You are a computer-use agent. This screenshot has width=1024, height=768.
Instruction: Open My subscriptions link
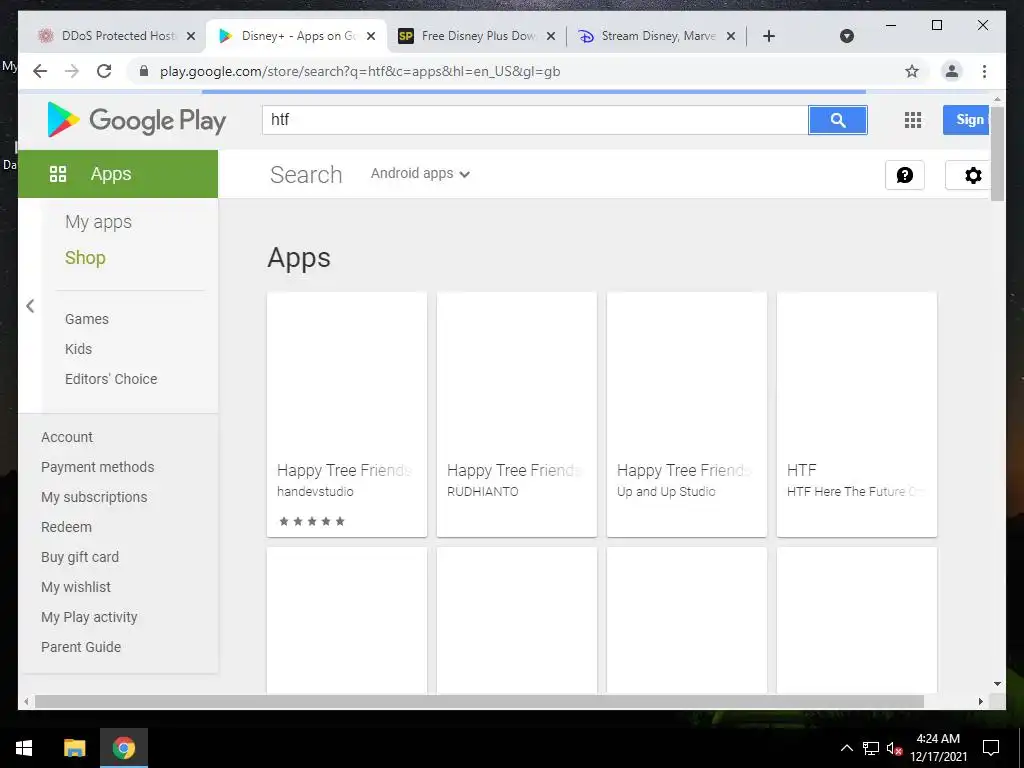[x=94, y=498]
